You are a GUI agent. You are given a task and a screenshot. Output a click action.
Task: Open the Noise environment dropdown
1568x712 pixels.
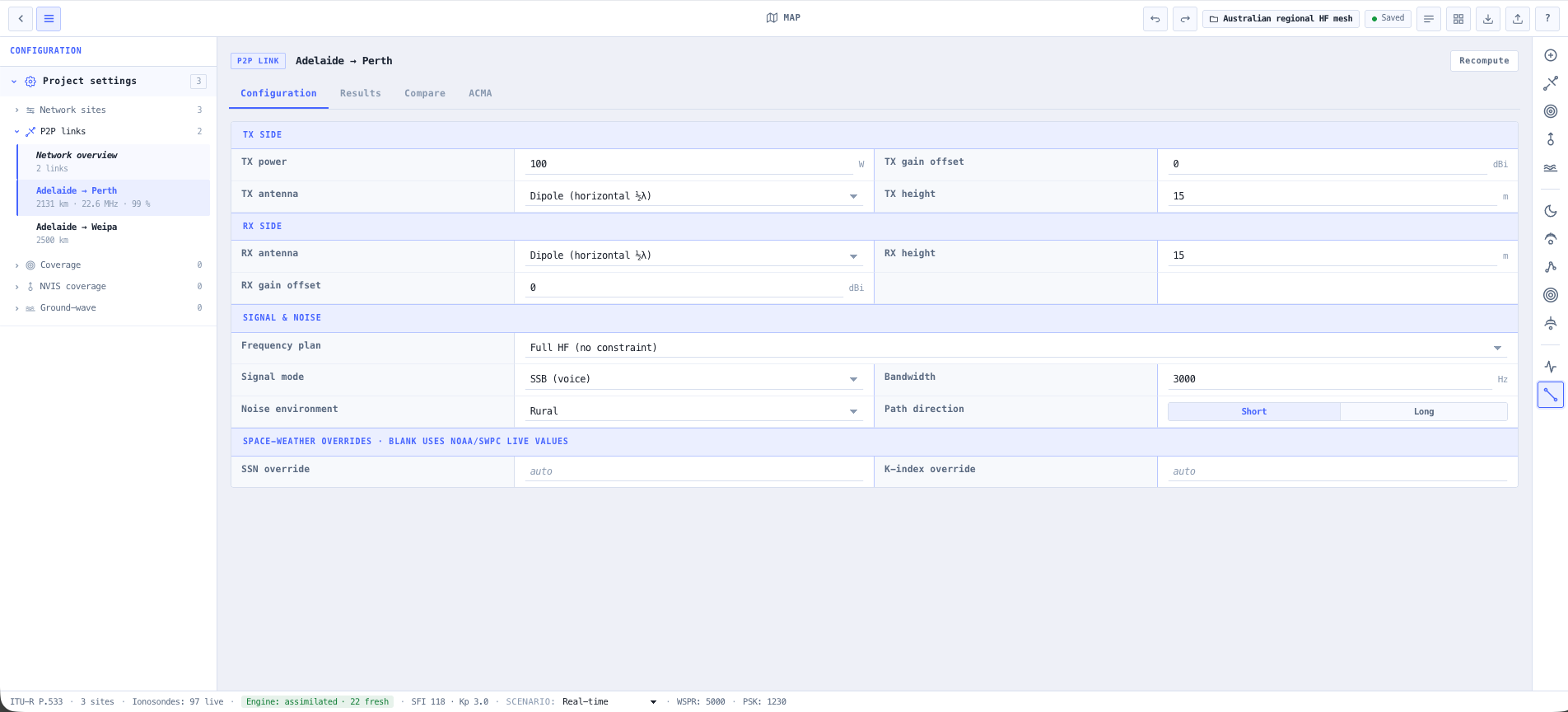click(693, 411)
